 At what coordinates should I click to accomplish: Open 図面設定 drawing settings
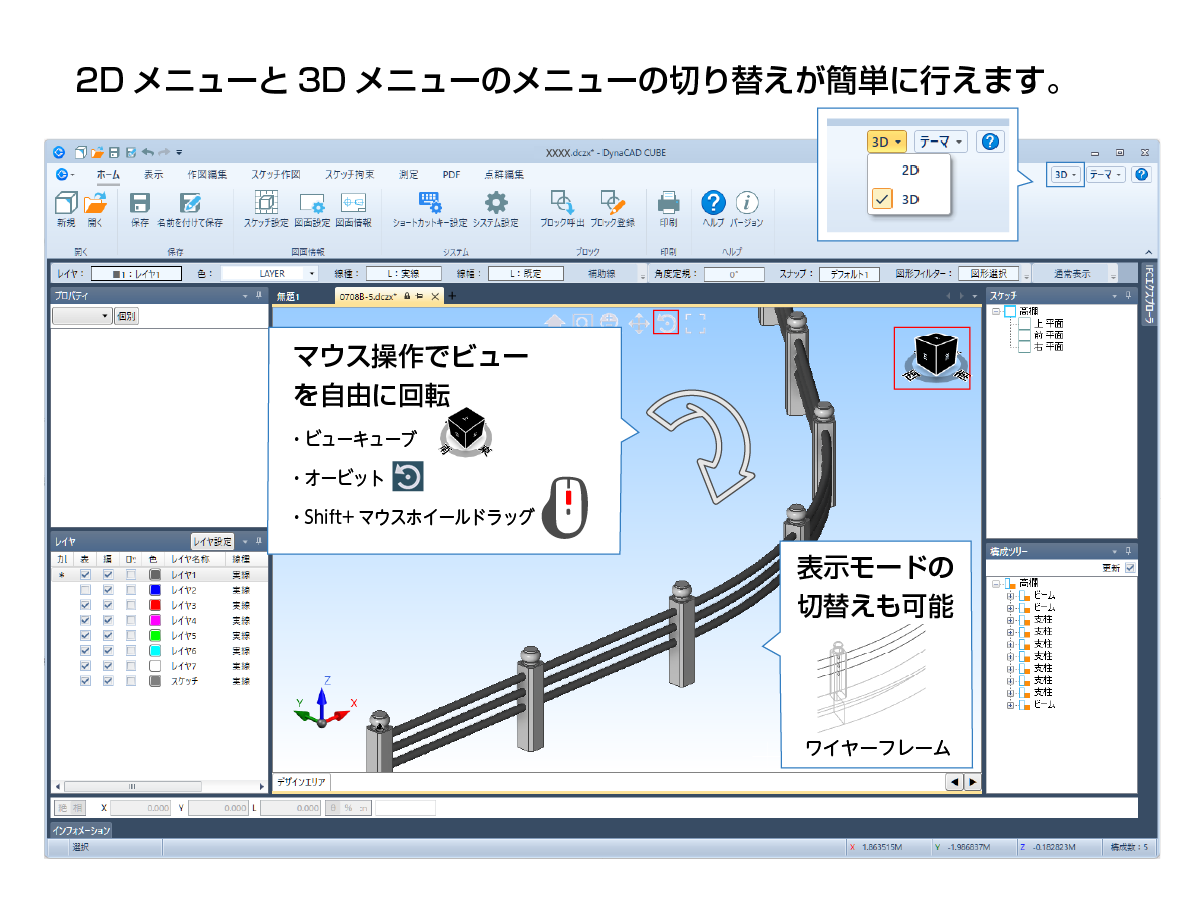click(x=311, y=203)
